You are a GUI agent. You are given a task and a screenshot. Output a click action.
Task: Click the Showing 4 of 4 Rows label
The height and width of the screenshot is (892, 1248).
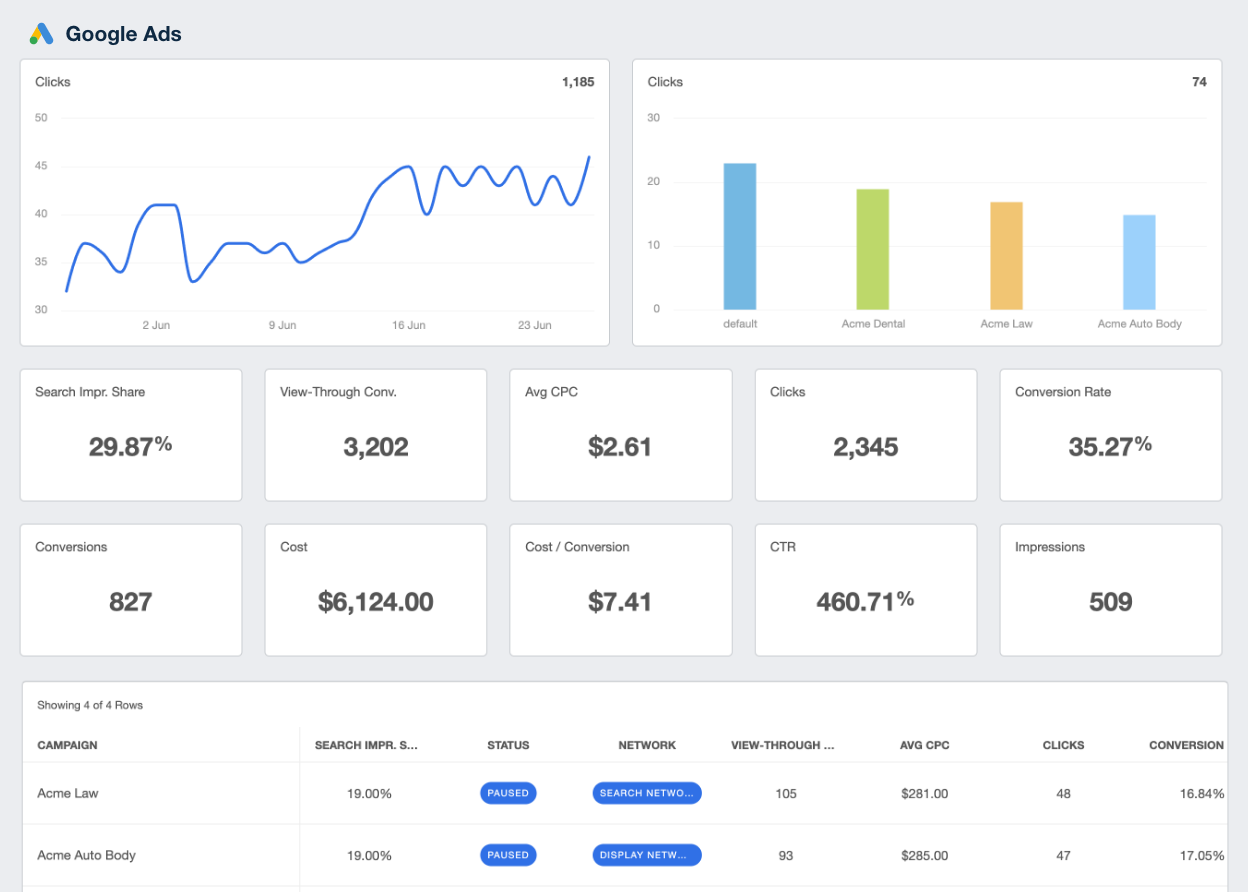click(91, 704)
